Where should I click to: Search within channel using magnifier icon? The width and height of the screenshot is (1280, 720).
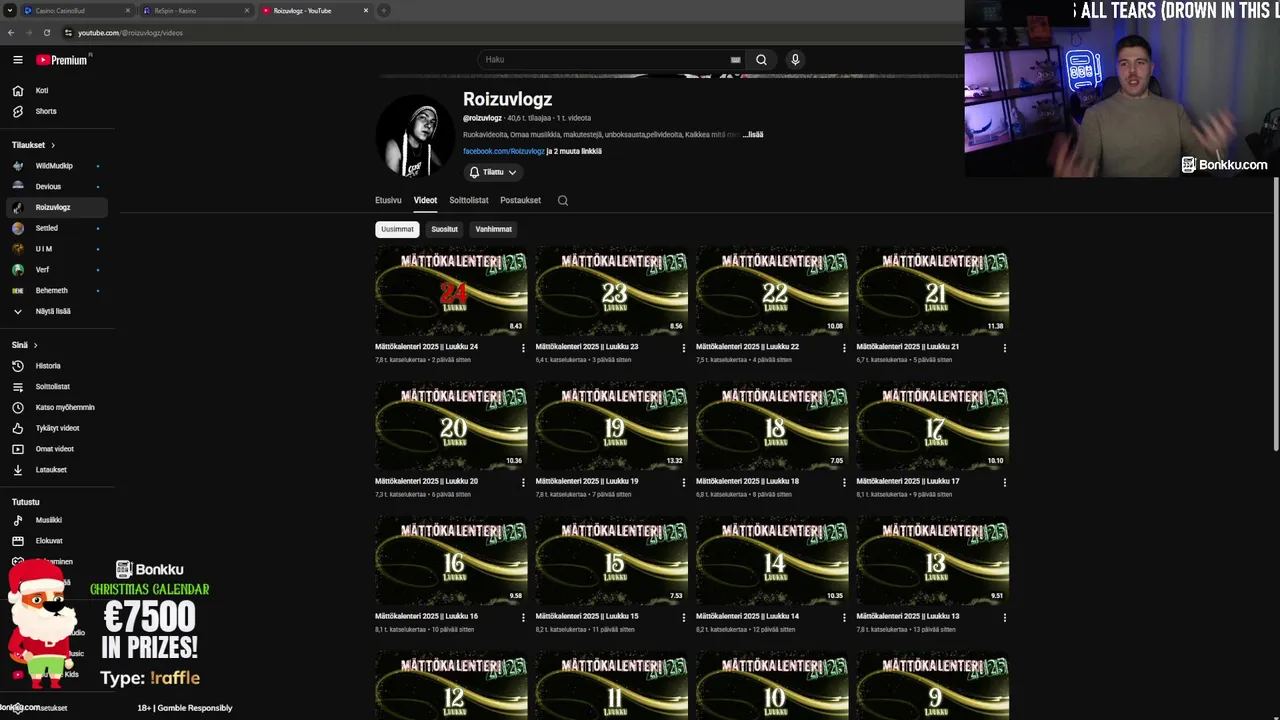563,200
